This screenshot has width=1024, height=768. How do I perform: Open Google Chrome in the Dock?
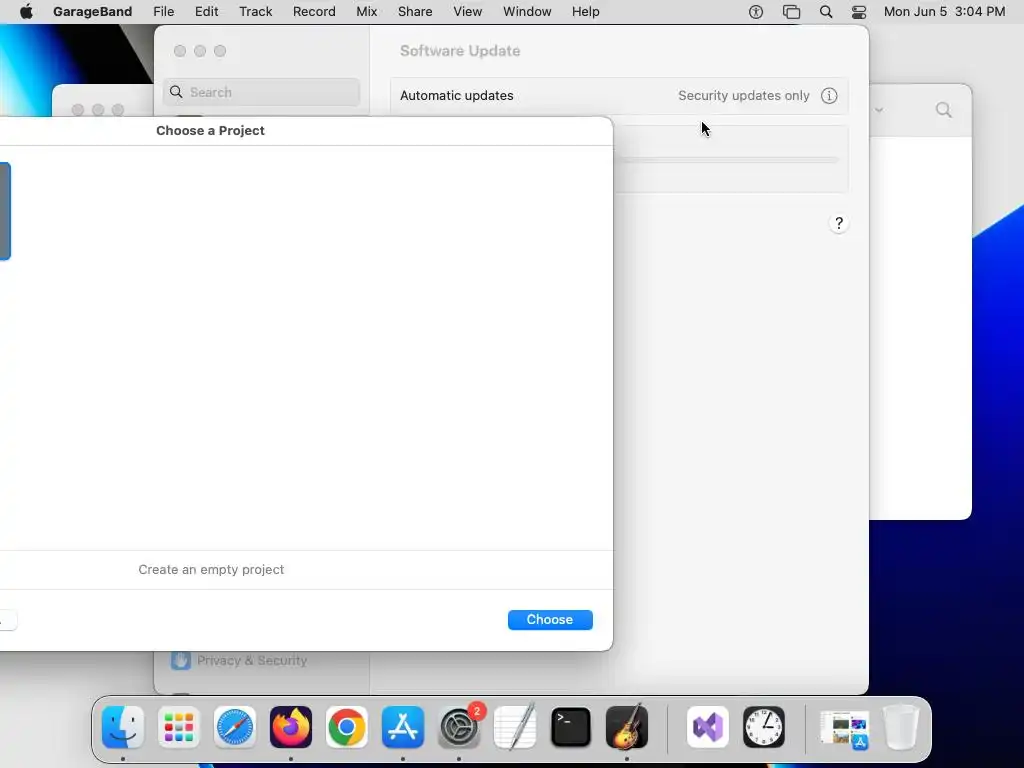point(347,727)
